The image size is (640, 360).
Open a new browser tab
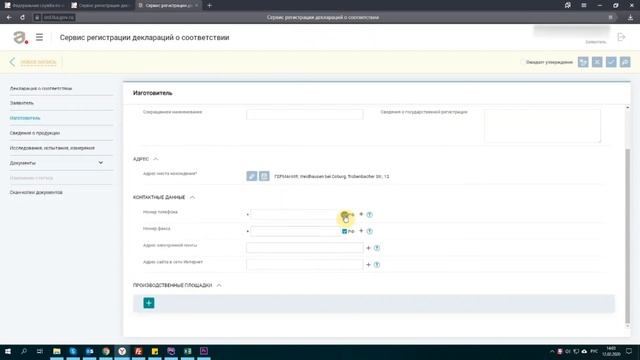tap(209, 5)
